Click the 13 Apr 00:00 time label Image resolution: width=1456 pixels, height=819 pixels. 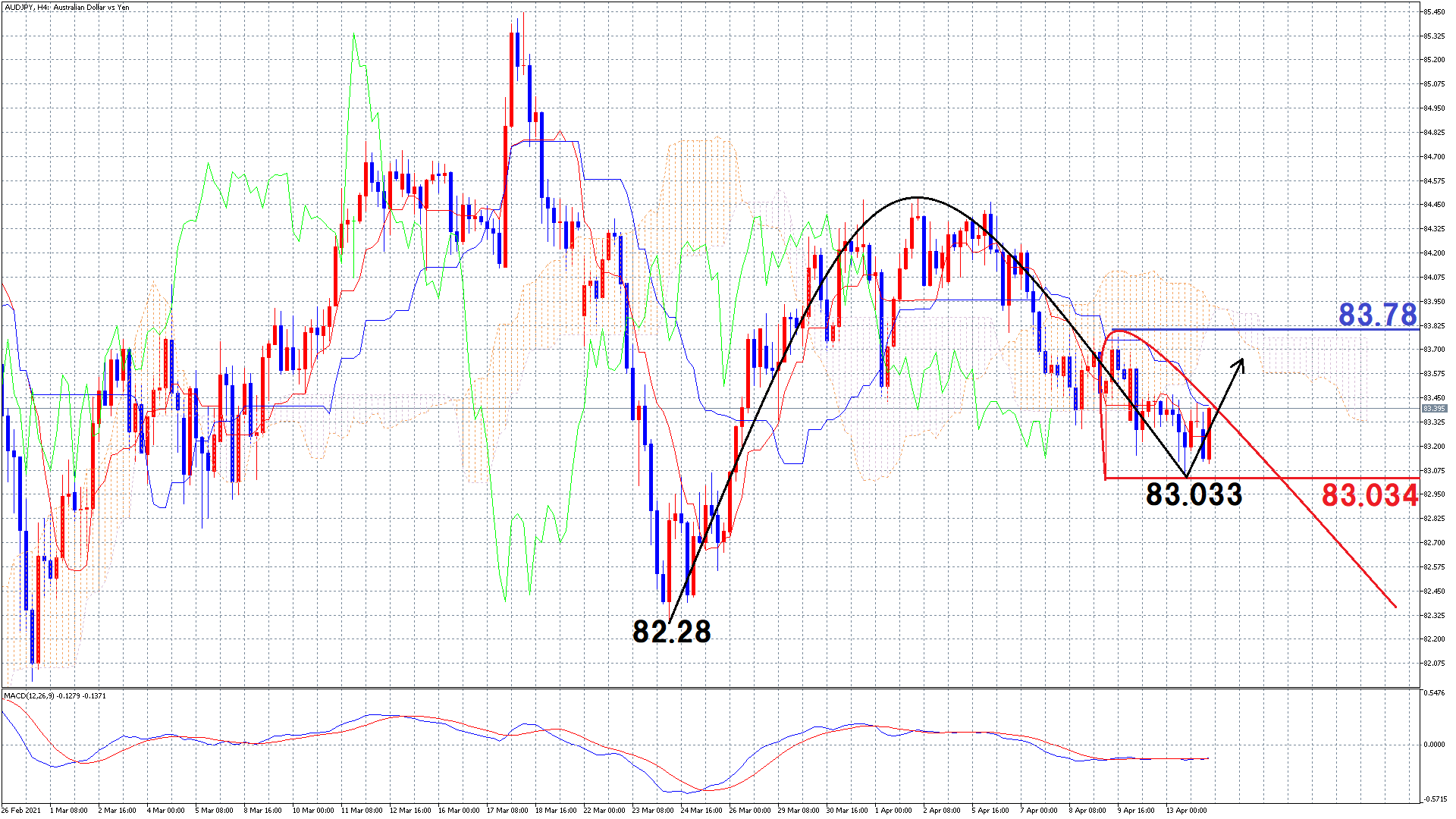click(x=1186, y=810)
